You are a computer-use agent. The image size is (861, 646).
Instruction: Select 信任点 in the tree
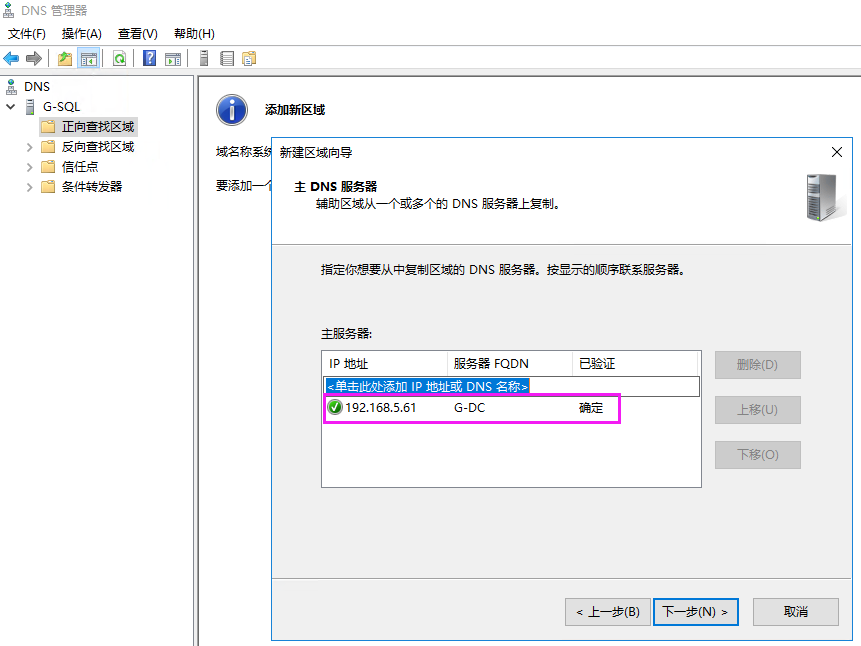(x=80, y=166)
